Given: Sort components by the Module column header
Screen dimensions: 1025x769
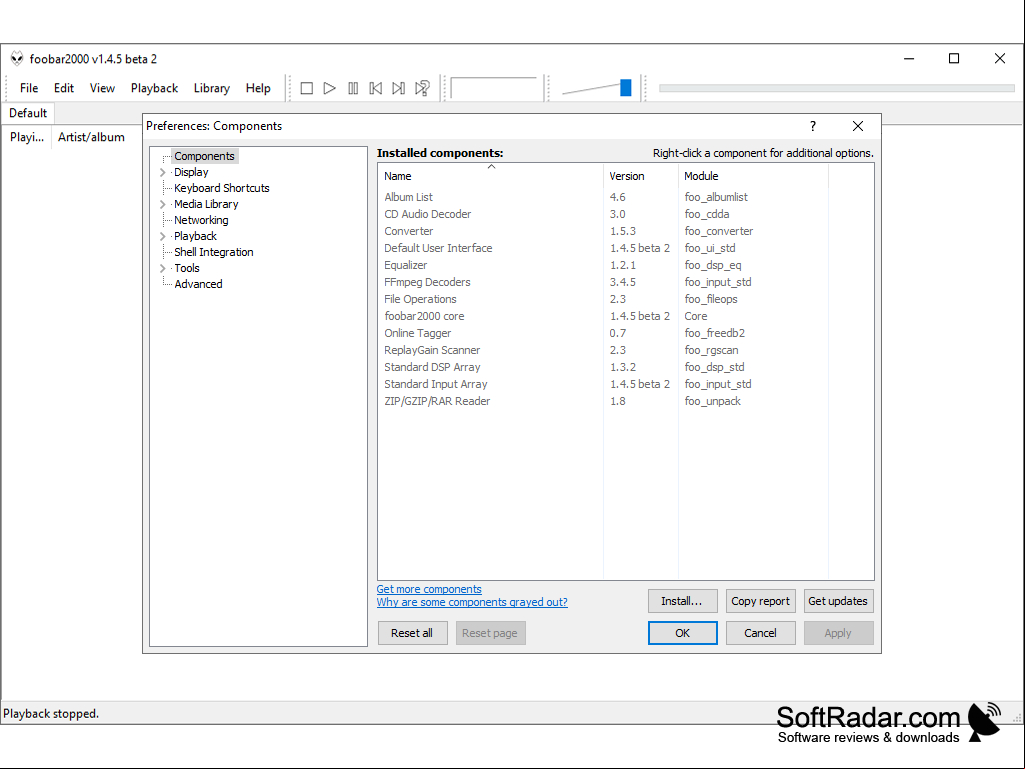Looking at the screenshot, I should tap(753, 176).
